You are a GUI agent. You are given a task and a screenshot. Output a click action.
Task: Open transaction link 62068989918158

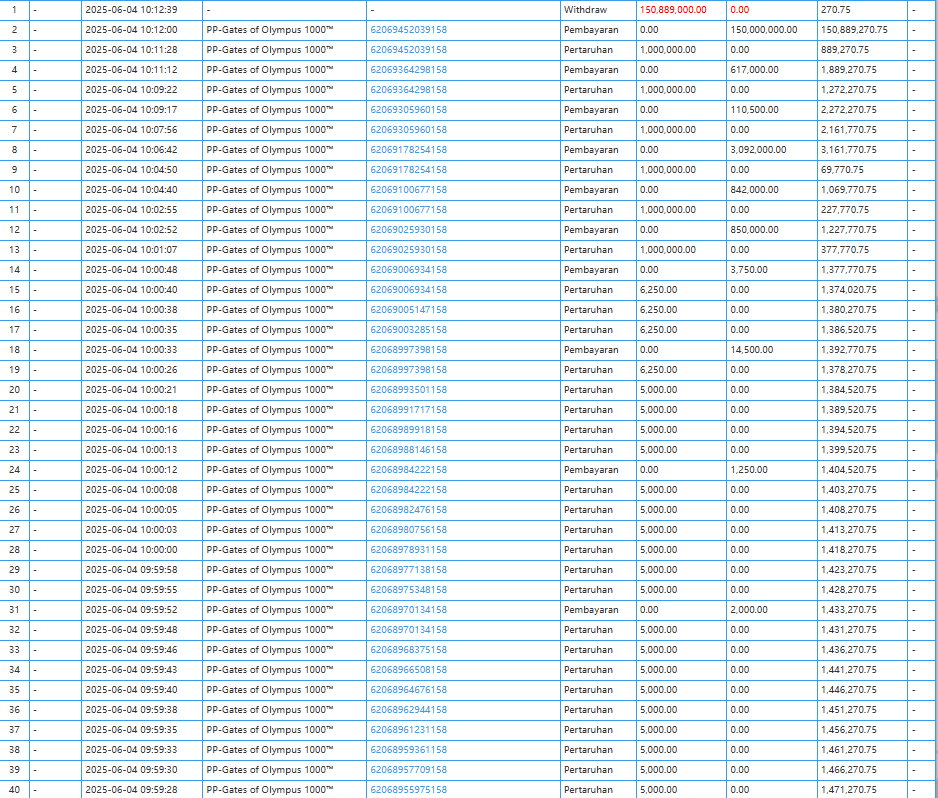coord(409,430)
